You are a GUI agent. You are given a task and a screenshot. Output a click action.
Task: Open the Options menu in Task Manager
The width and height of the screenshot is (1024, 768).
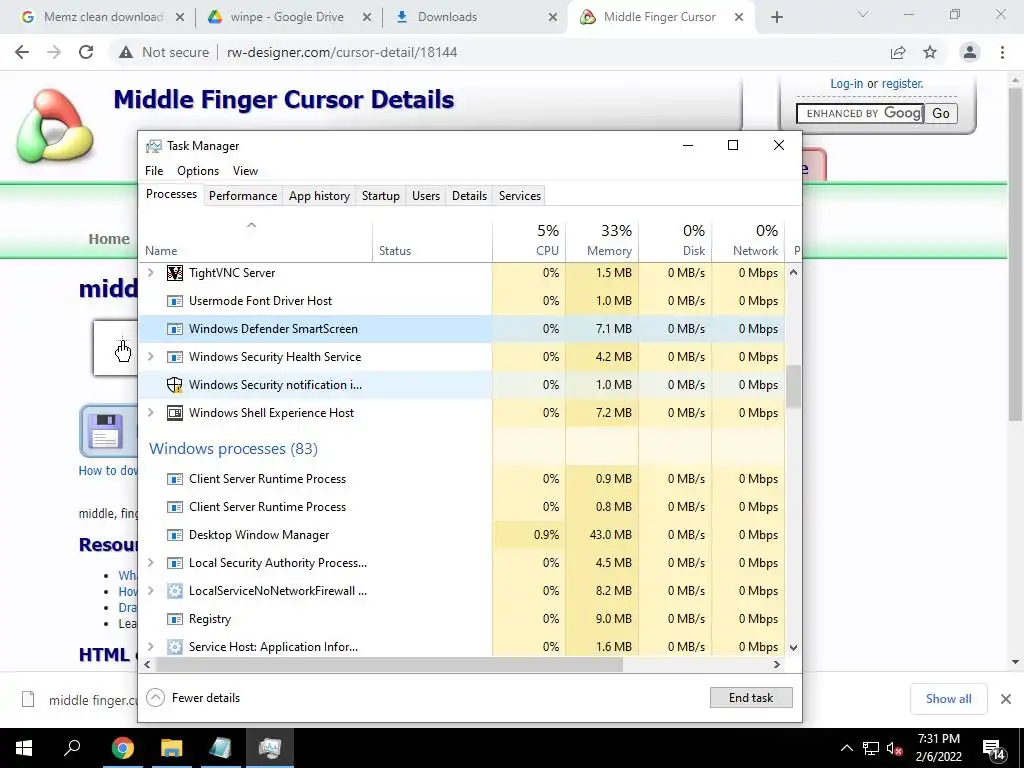click(198, 171)
